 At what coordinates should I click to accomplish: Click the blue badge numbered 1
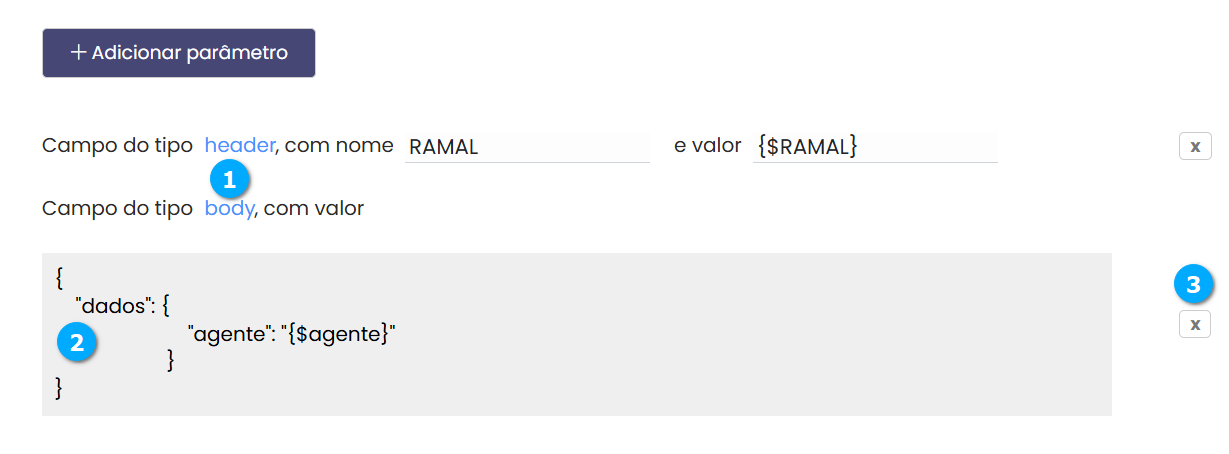click(229, 180)
